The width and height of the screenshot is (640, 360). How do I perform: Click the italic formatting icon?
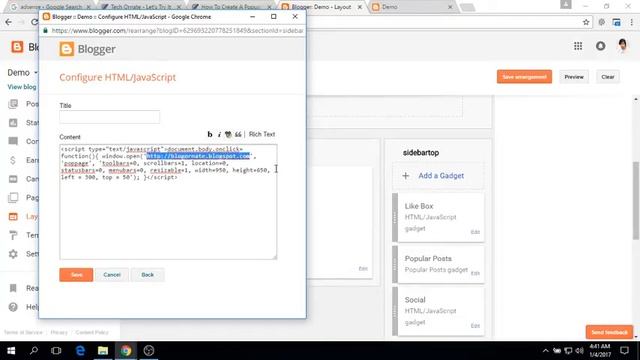[x=219, y=134]
